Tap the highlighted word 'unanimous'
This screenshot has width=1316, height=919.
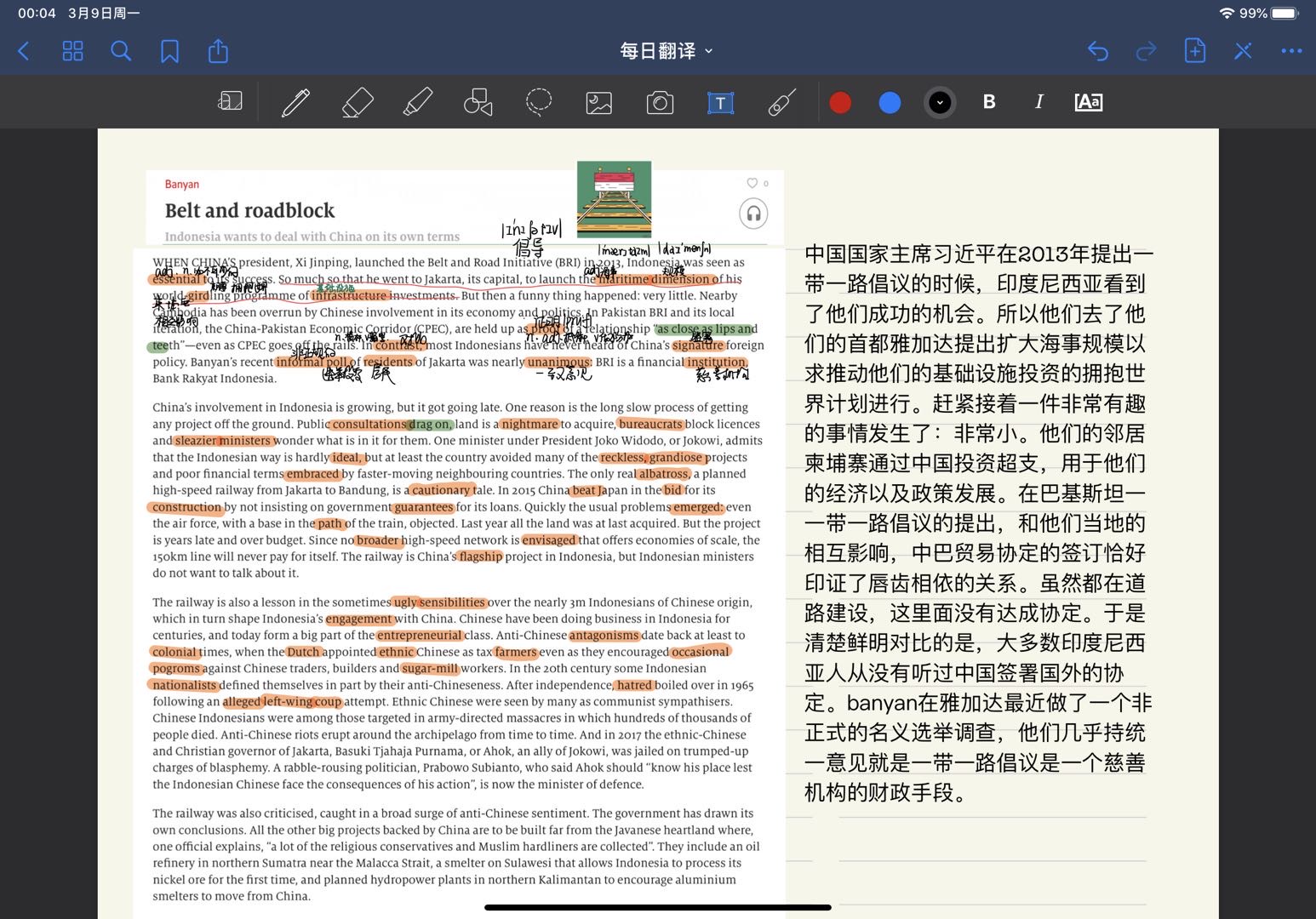558,362
